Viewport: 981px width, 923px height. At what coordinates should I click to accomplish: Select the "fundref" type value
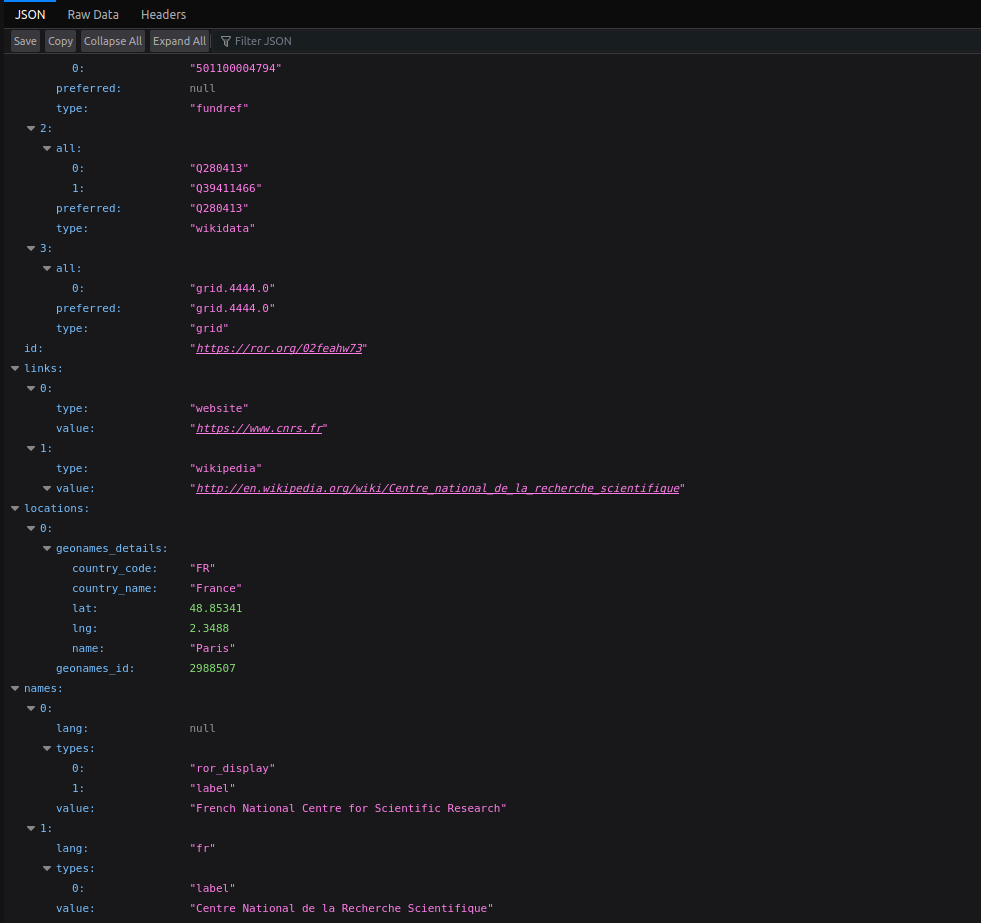click(219, 108)
